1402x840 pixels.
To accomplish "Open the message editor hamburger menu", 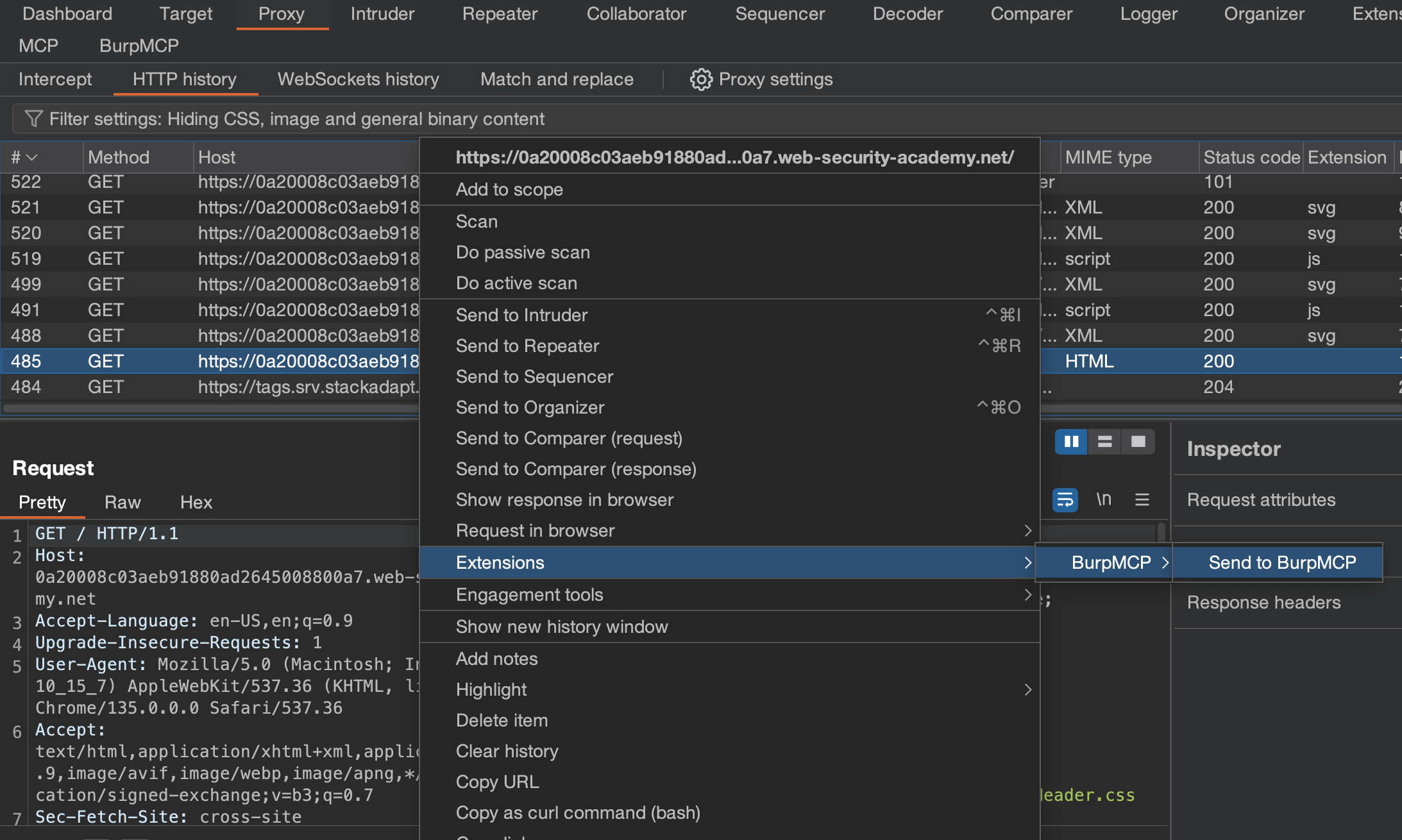I will coord(1142,500).
